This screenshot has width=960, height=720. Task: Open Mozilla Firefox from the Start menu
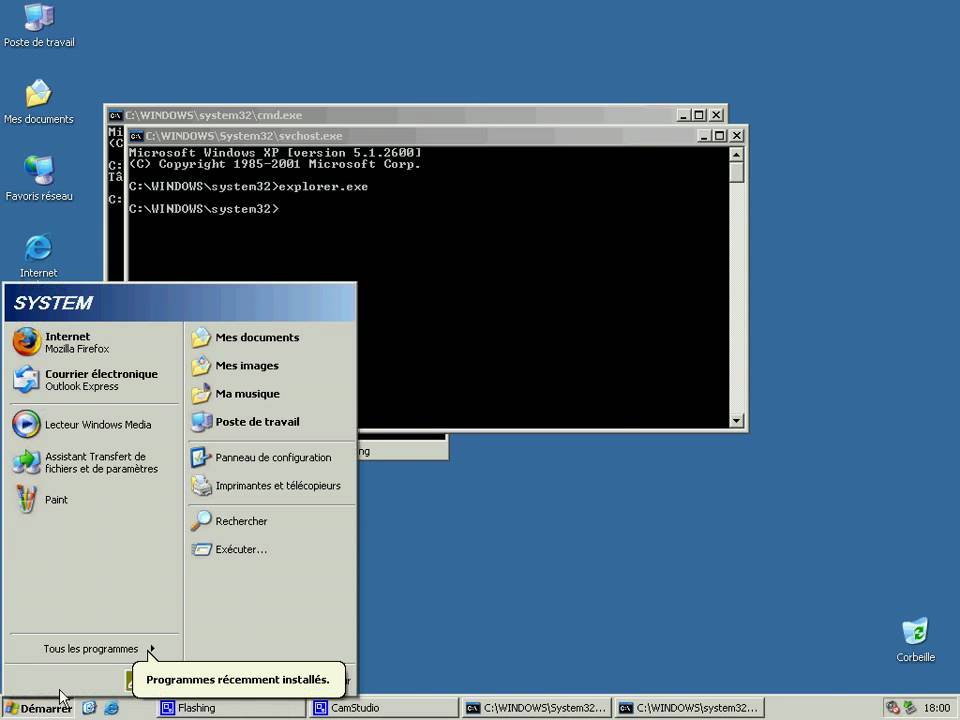point(94,342)
